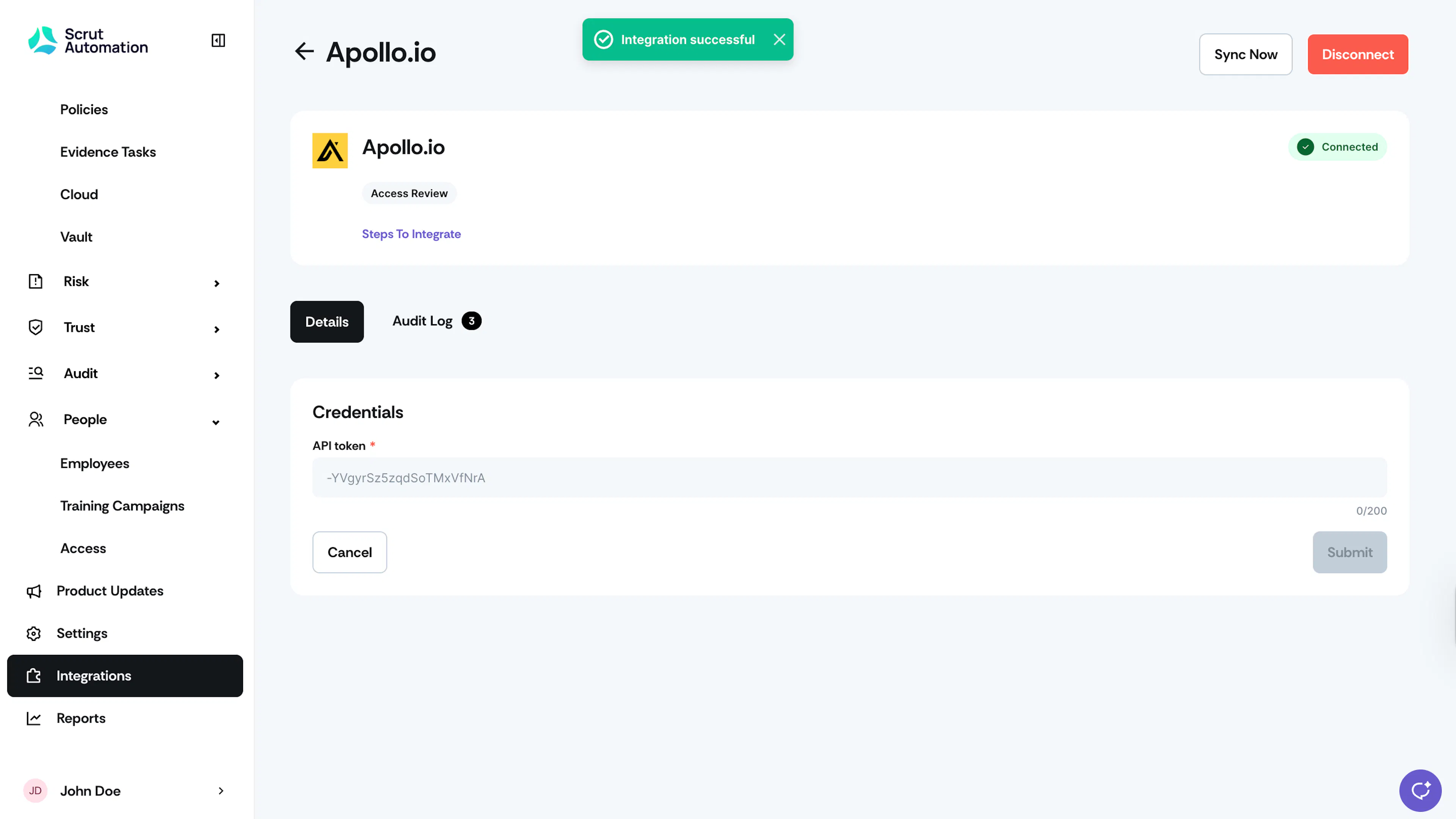Open the Steps To Integrate link
Screen dimensions: 1456x819
pyautogui.click(x=411, y=234)
